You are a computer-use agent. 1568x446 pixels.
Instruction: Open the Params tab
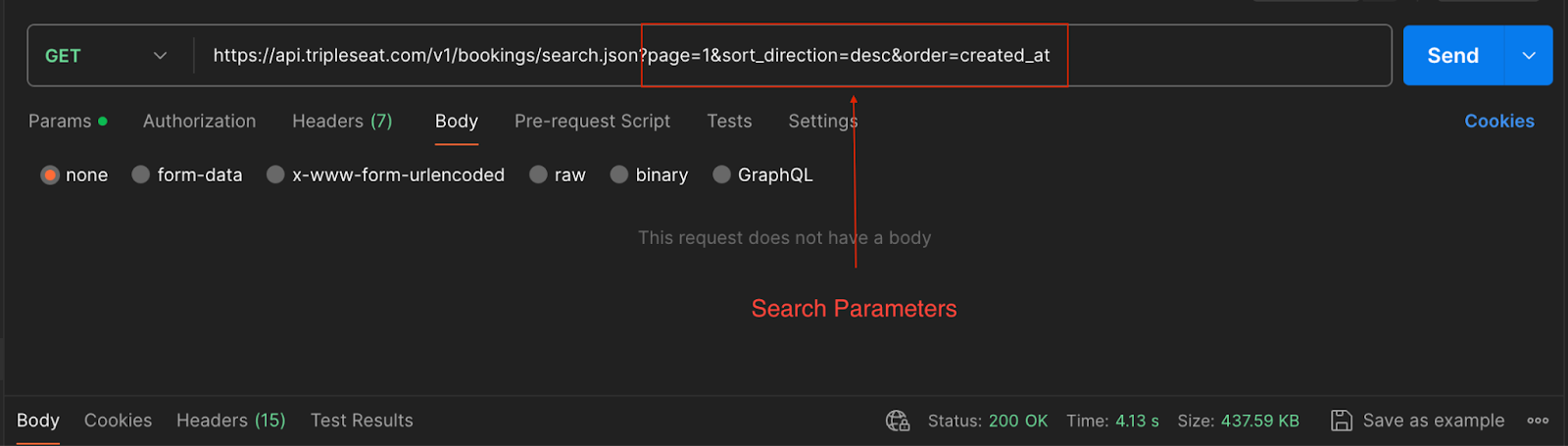67,122
